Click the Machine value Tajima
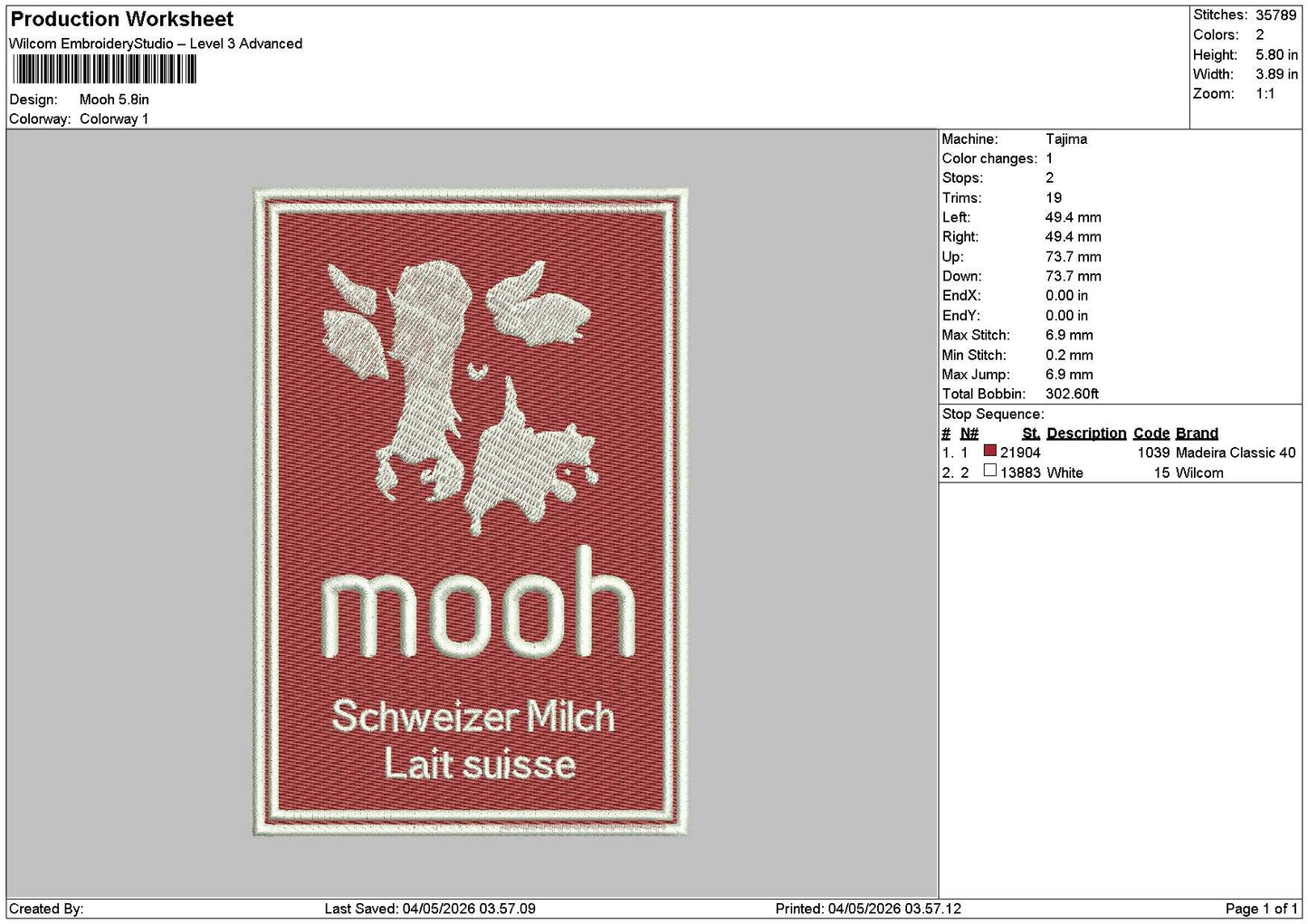Viewport: 1308px width, 924px height. tap(1066, 139)
